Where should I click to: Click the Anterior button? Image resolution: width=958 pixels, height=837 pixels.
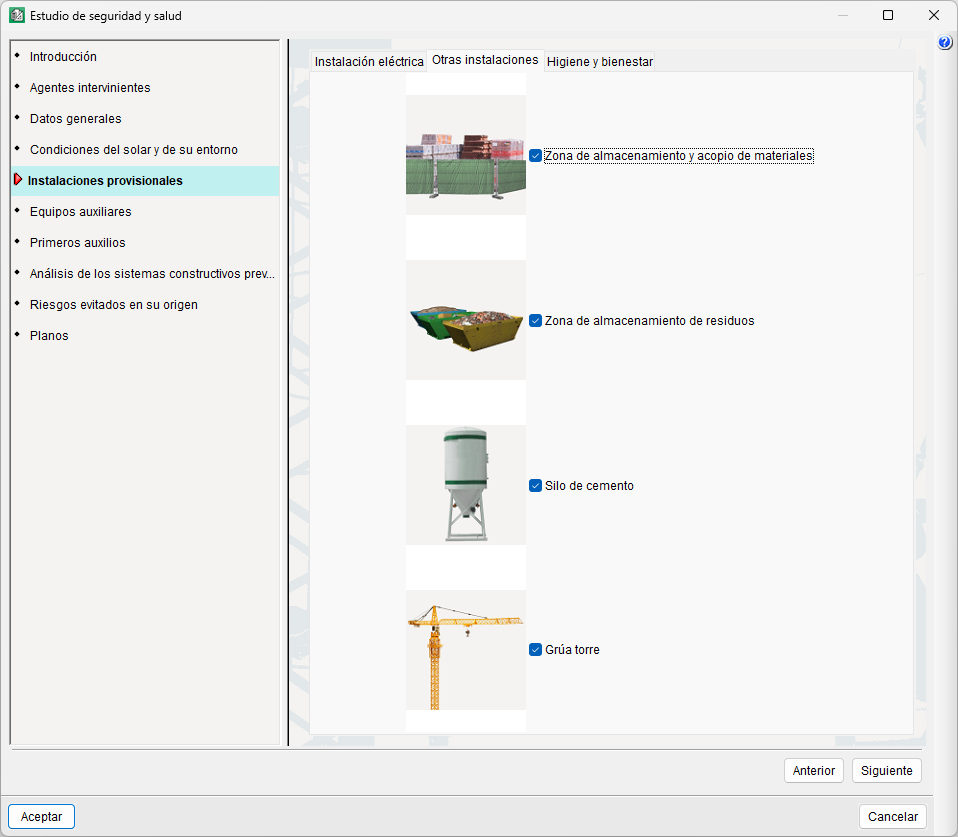(813, 770)
